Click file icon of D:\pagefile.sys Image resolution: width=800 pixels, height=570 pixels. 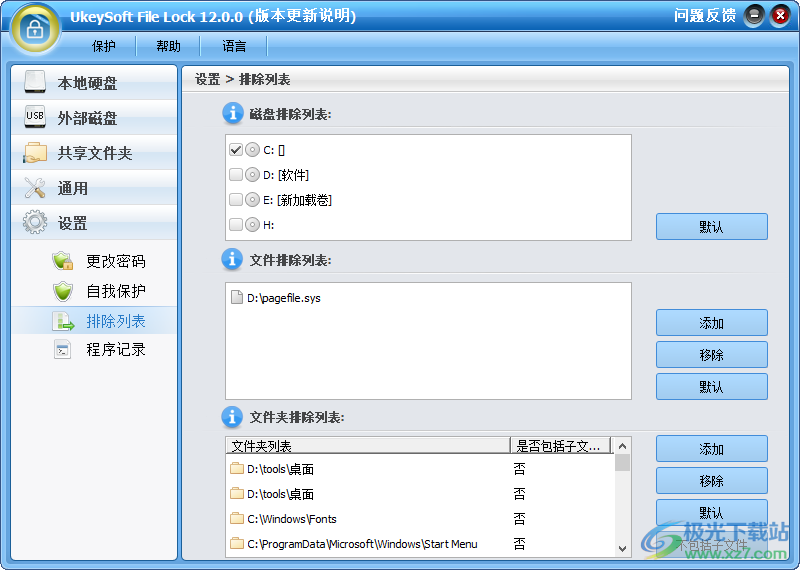point(236,297)
